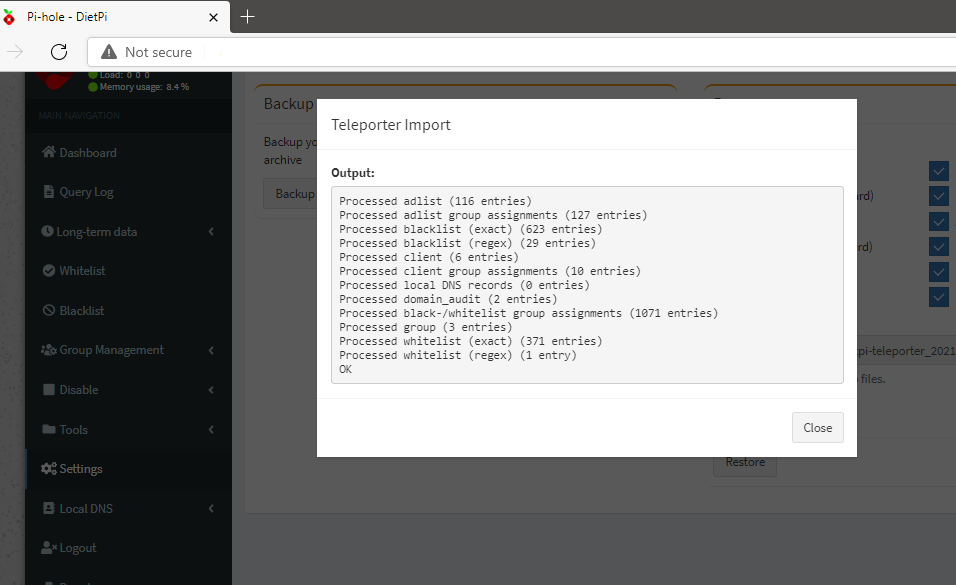Viewport: 956px width, 585px height.
Task: Click the Local DNS address-book icon
Action: [49, 508]
